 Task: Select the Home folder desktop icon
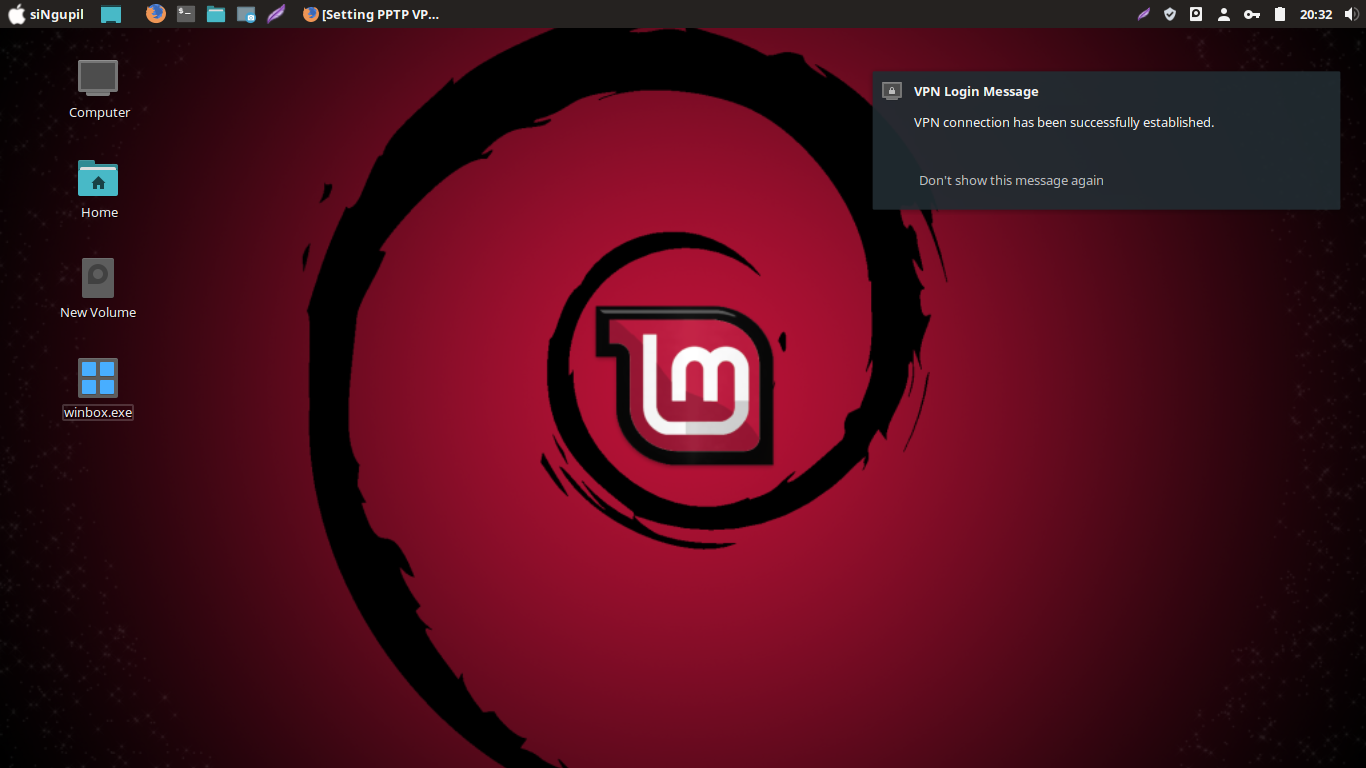click(99, 190)
